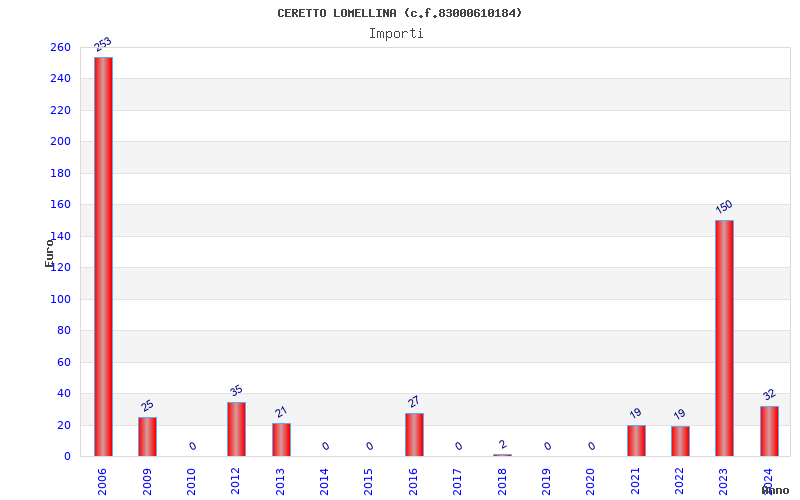Click the 240 y-axis tick label

60,79
